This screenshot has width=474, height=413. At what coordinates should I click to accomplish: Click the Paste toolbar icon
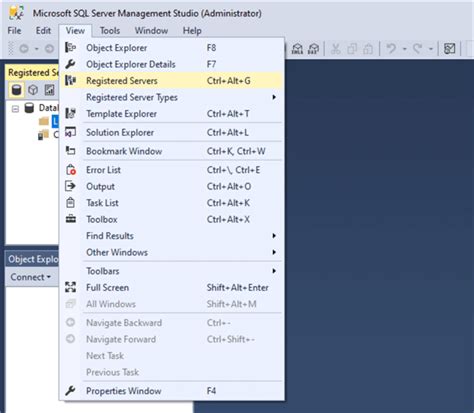(368, 49)
